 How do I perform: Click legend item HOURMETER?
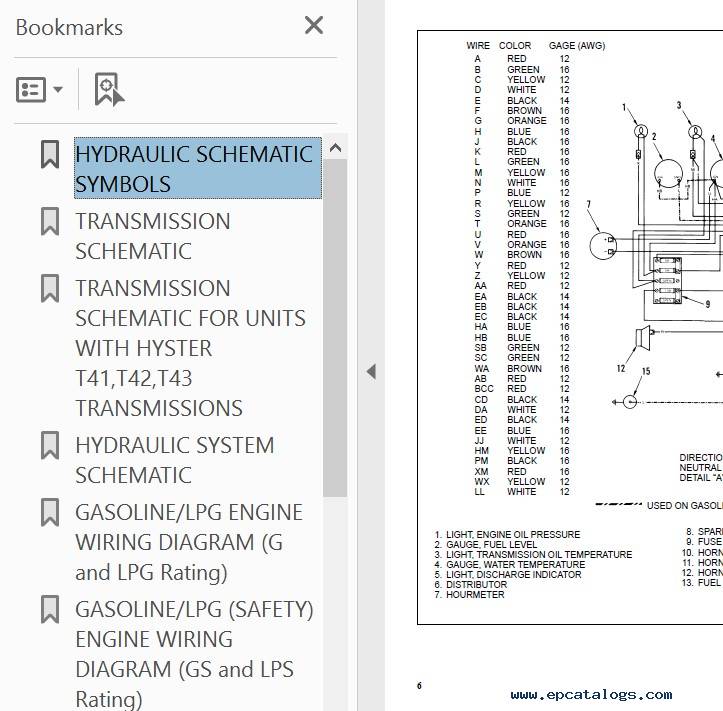(x=469, y=594)
